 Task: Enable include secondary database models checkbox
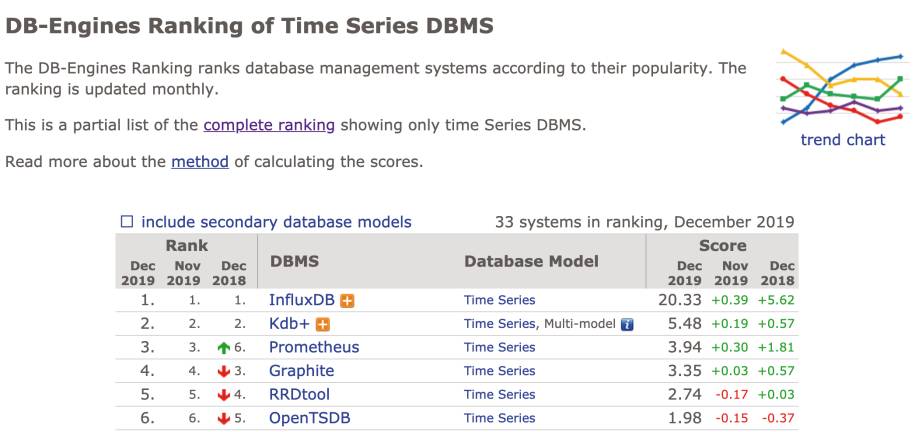(x=127, y=222)
